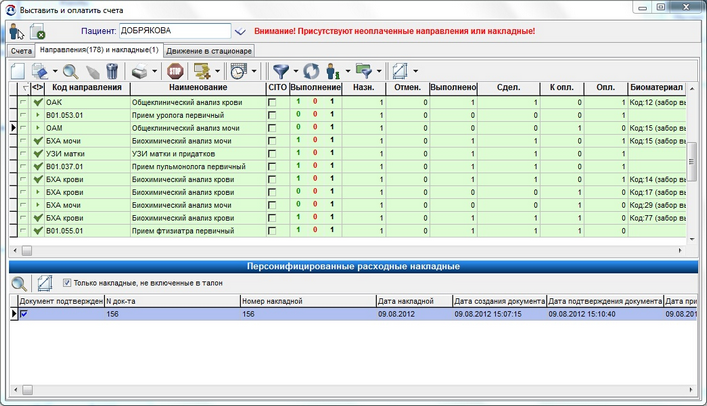The height and width of the screenshot is (406, 707).
Task: Click the printer icon
Action: [139, 71]
